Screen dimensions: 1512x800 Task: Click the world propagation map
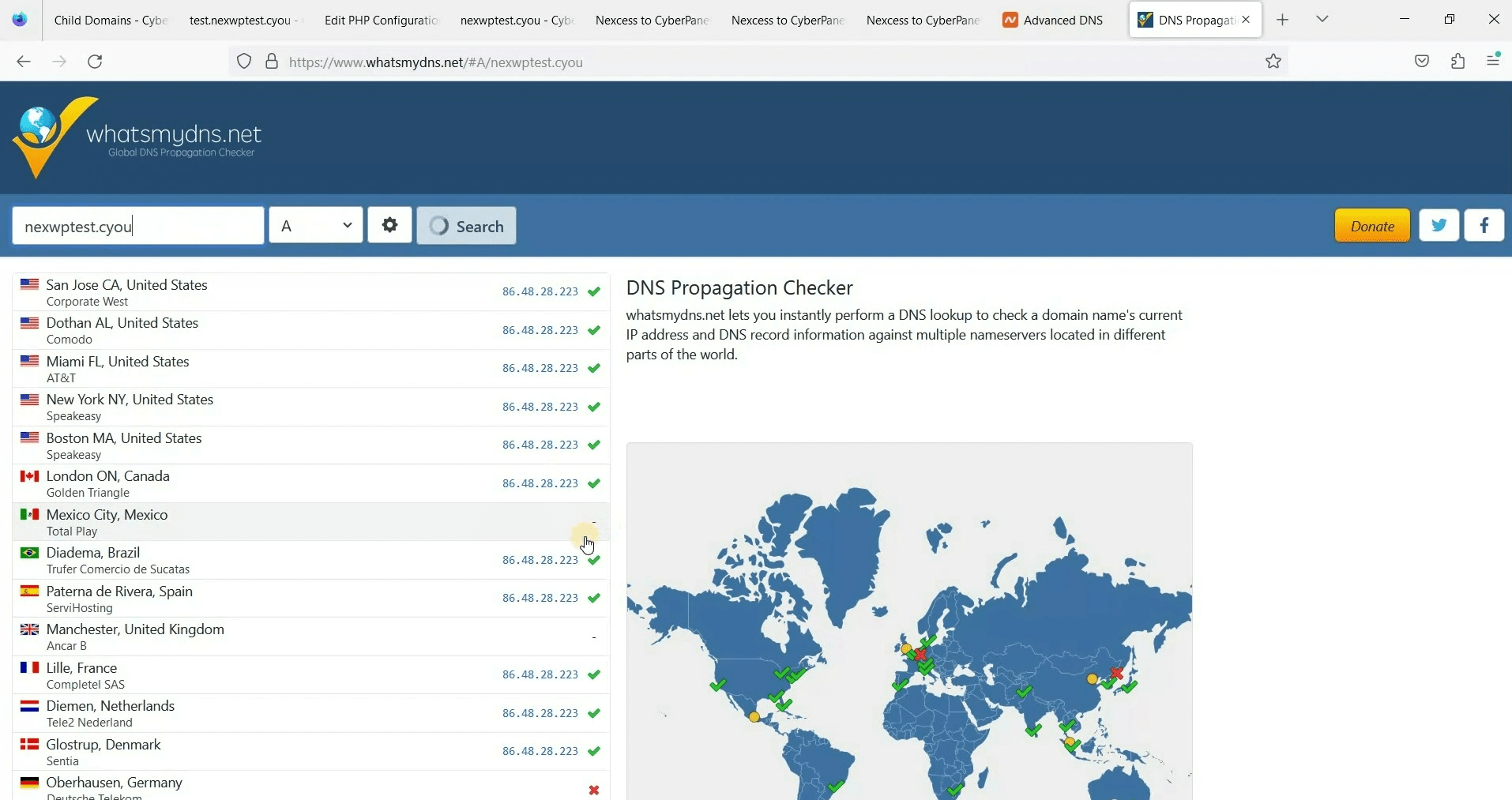(909, 622)
